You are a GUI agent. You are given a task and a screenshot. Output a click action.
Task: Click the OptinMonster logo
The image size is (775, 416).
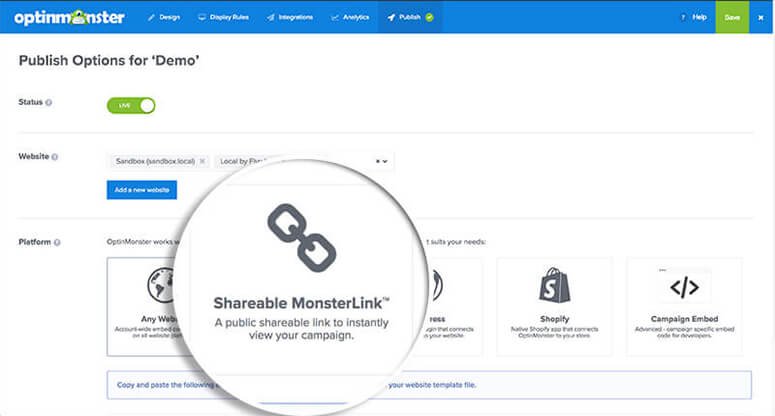click(x=69, y=17)
